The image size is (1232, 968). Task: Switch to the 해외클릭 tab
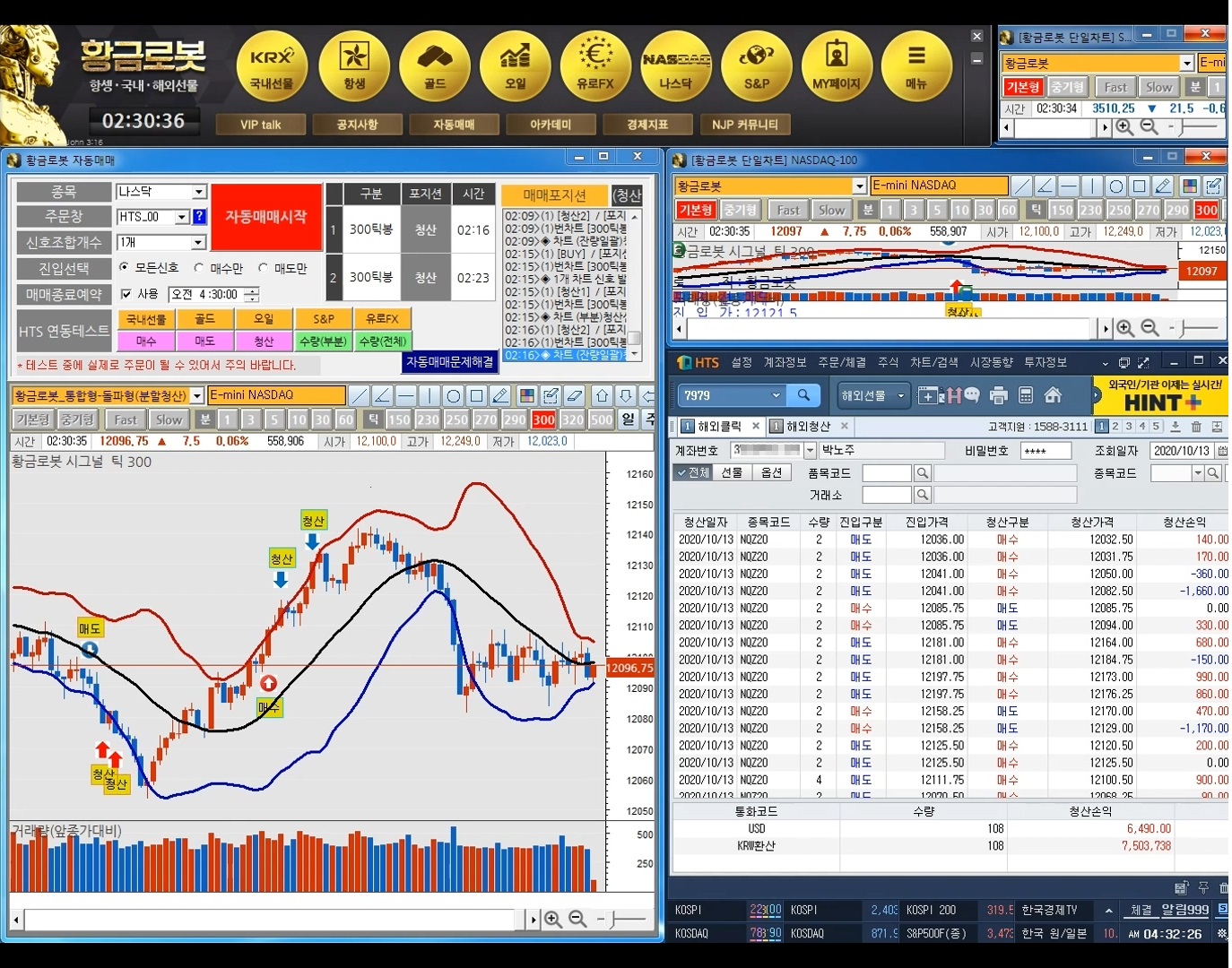click(x=720, y=426)
